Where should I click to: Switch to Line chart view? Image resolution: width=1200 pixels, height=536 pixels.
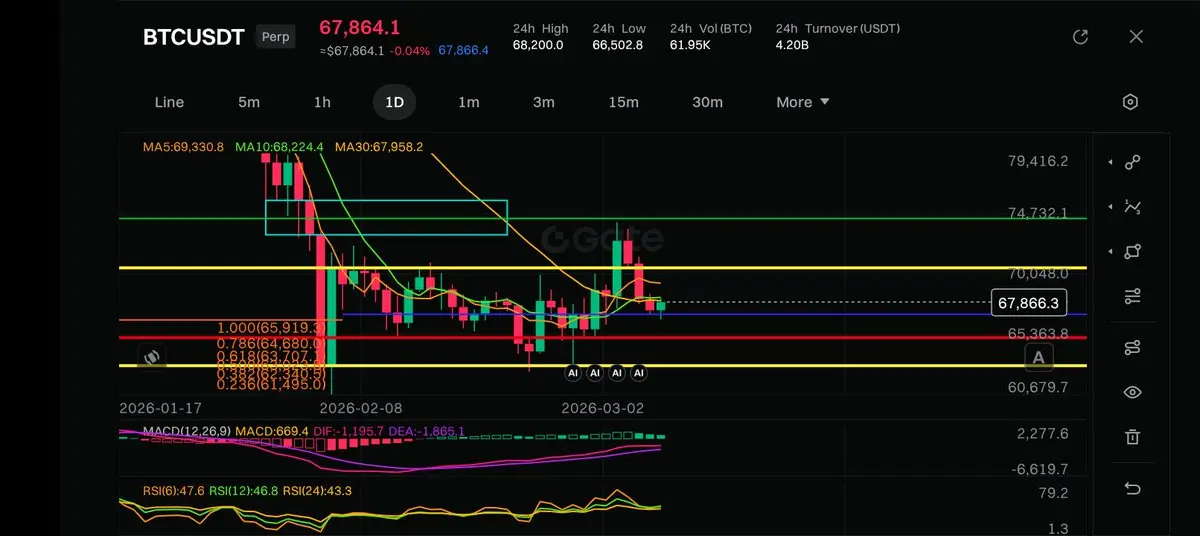point(169,102)
